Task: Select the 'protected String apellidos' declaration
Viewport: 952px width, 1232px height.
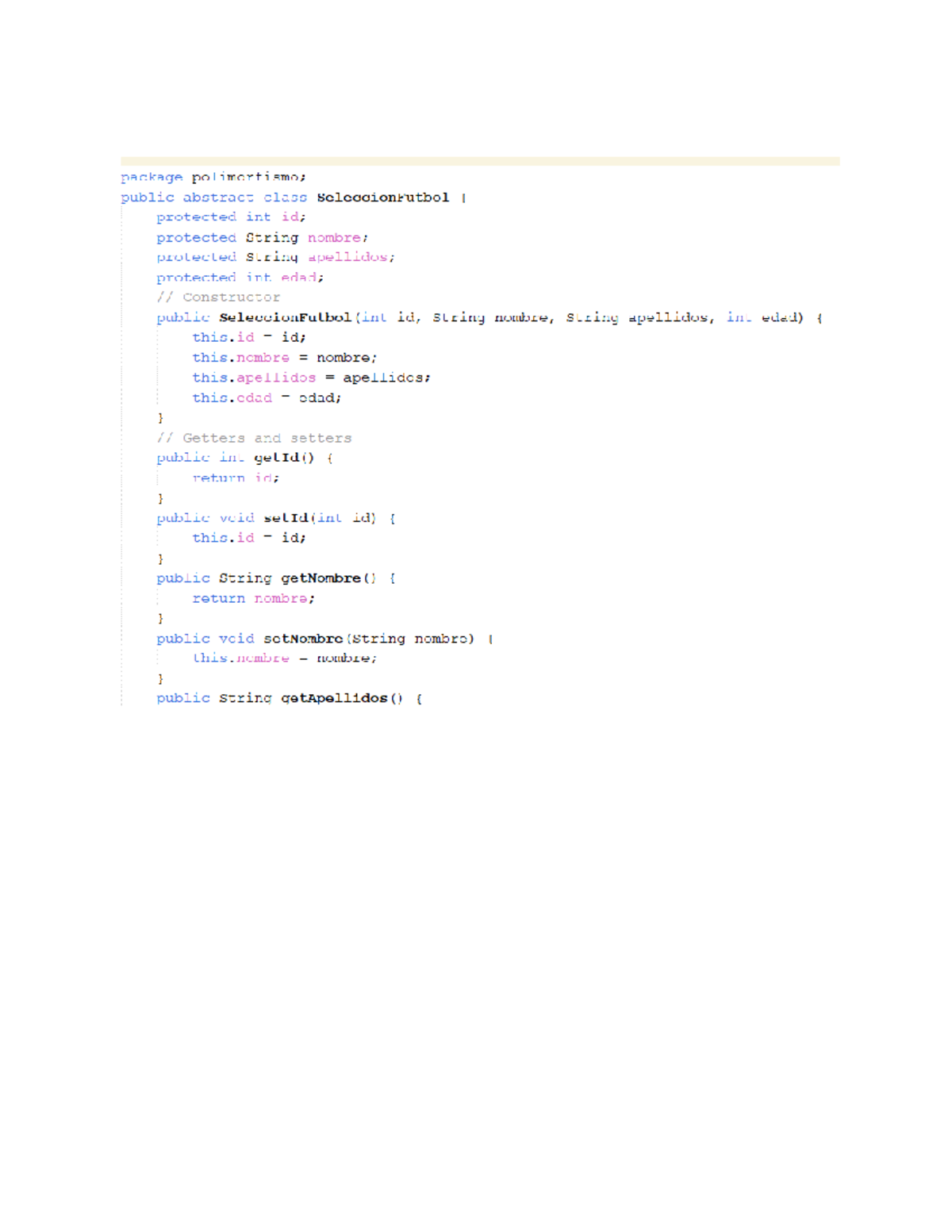Action: [274, 258]
